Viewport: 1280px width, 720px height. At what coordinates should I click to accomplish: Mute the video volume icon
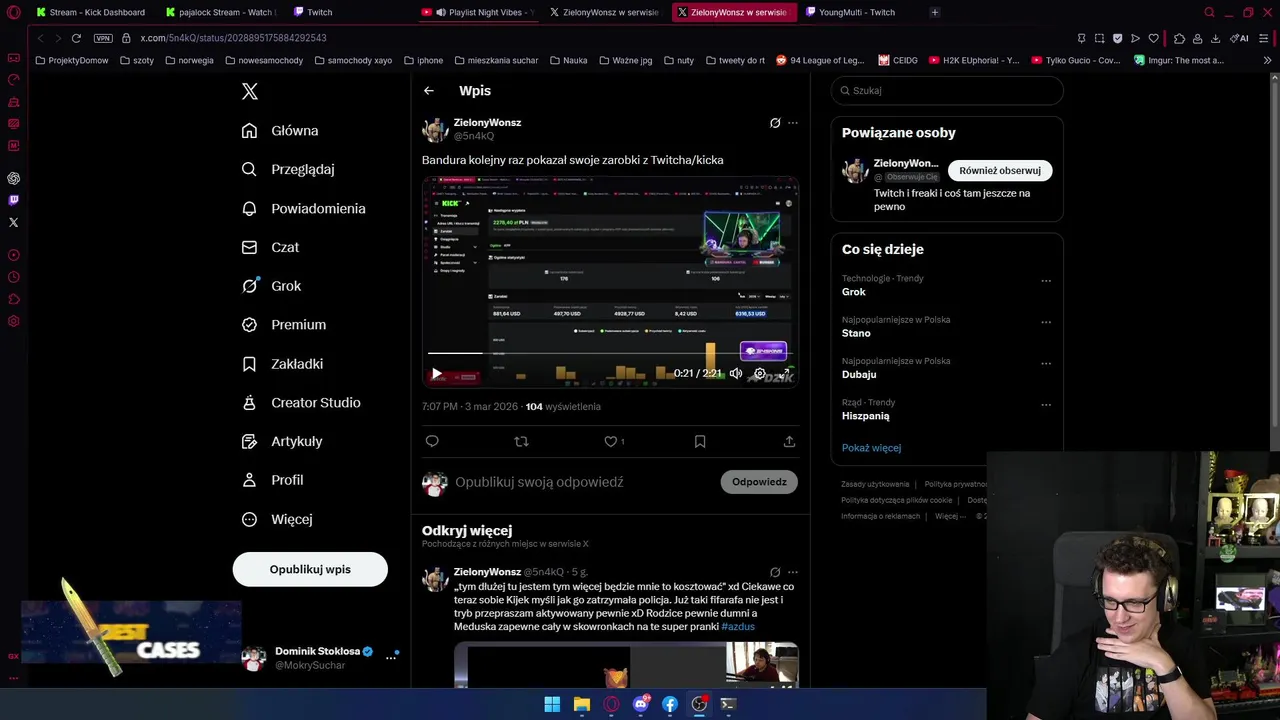coord(736,373)
